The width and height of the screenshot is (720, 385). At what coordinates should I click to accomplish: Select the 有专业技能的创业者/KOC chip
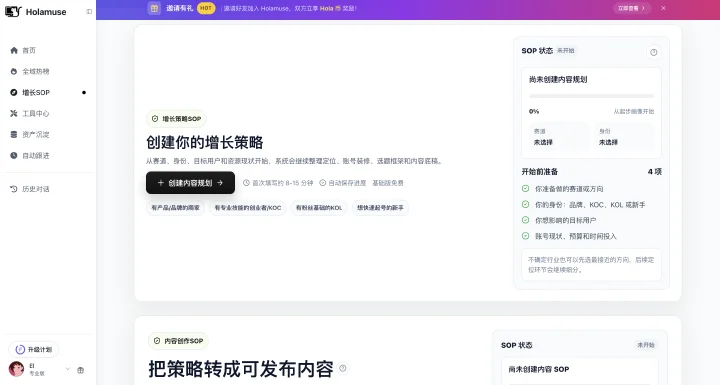[248, 208]
